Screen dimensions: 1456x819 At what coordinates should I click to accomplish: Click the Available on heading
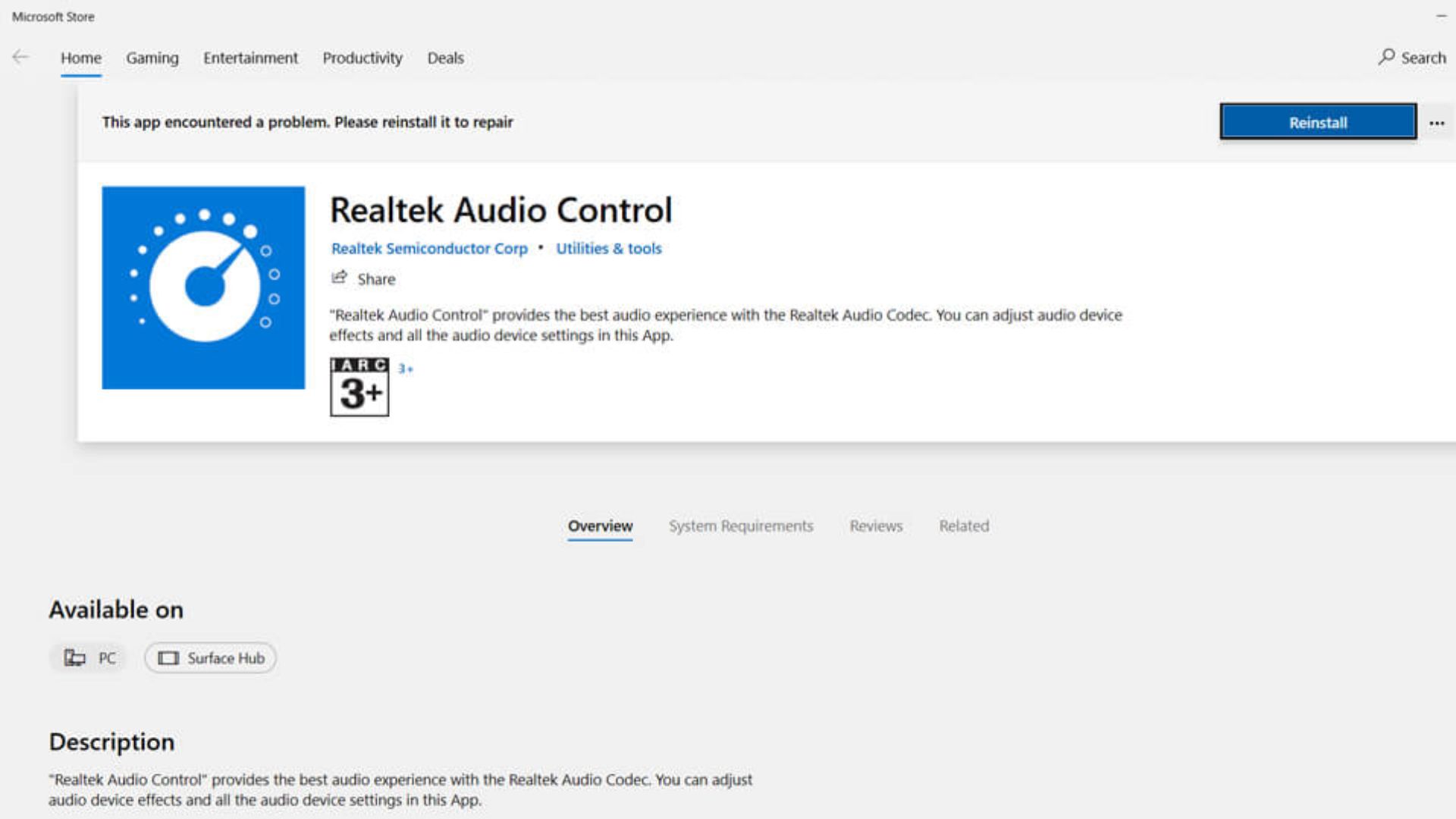click(116, 609)
